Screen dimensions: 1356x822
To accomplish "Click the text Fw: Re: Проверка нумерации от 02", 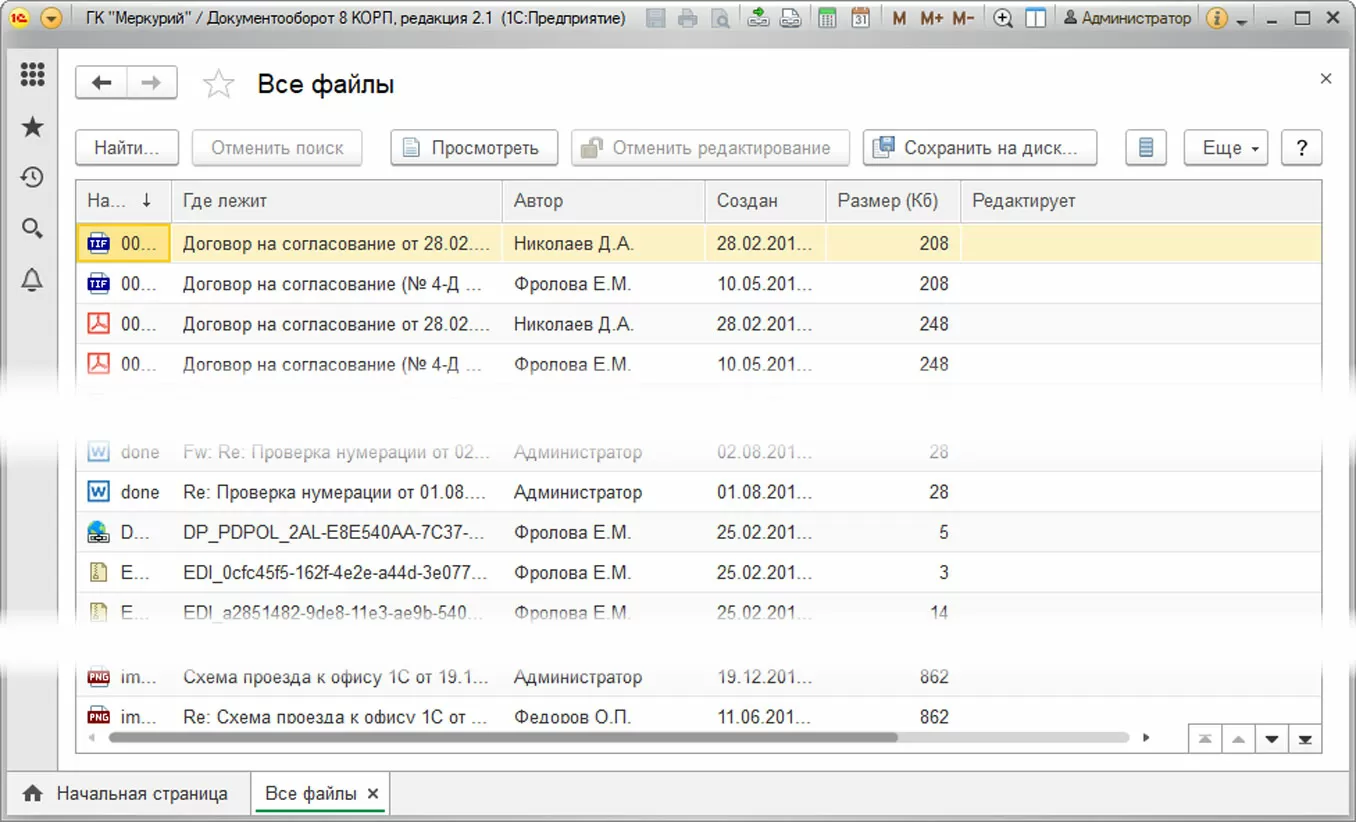I will click(x=337, y=452).
